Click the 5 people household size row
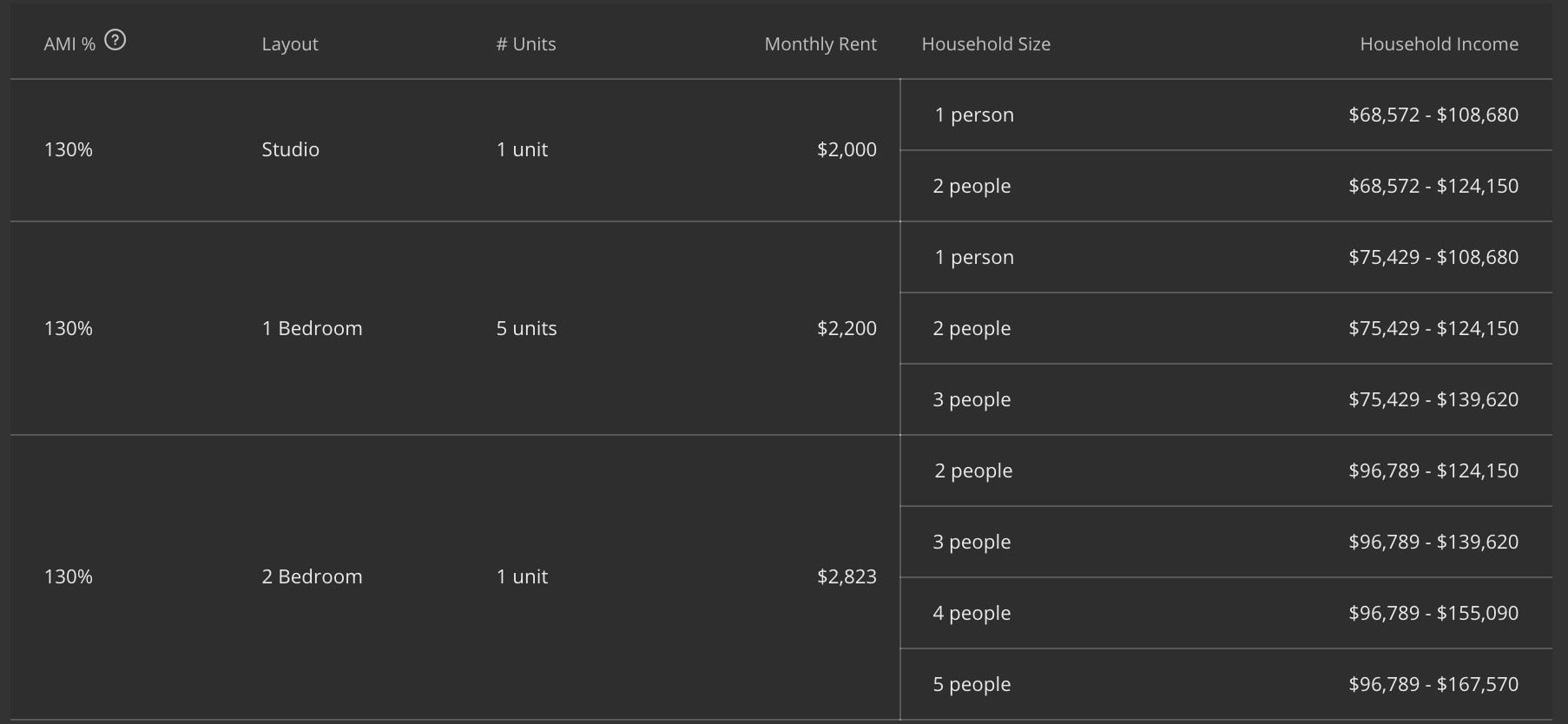Viewport: 1568px width, 724px height. pyautogui.click(x=1226, y=684)
